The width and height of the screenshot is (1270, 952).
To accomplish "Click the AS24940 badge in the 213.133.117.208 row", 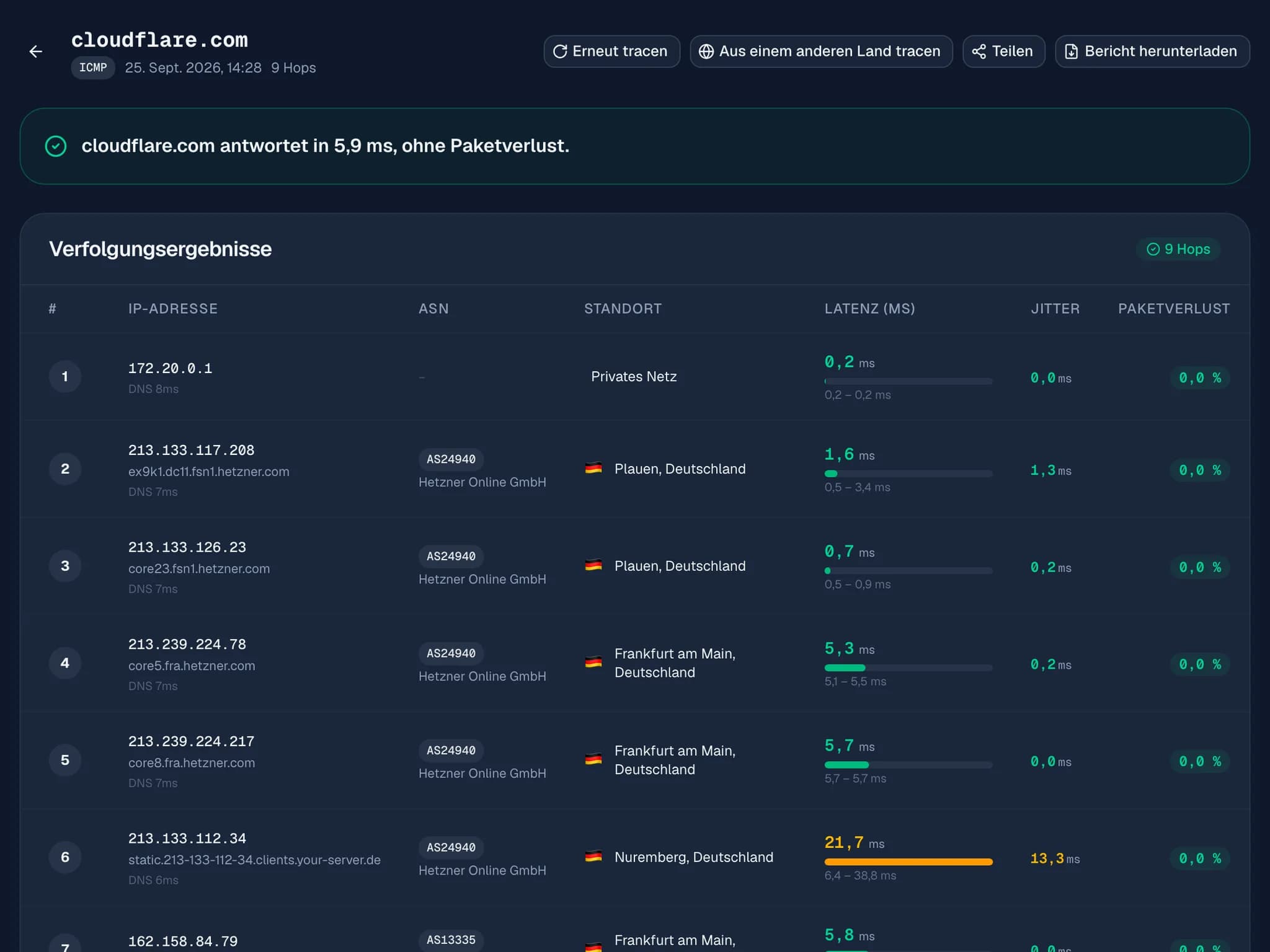I will tap(451, 459).
